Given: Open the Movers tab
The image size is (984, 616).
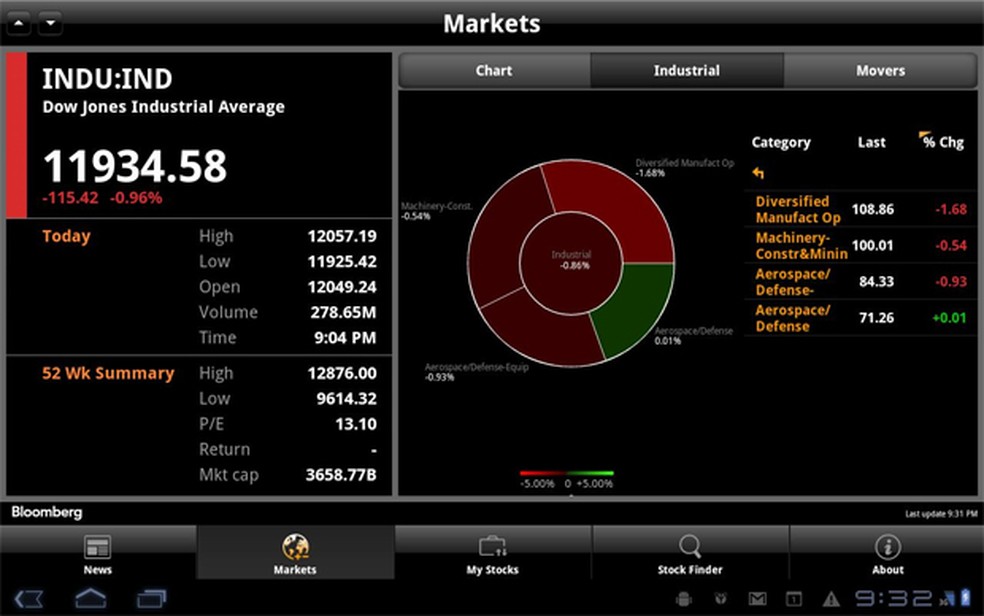Looking at the screenshot, I should click(880, 70).
